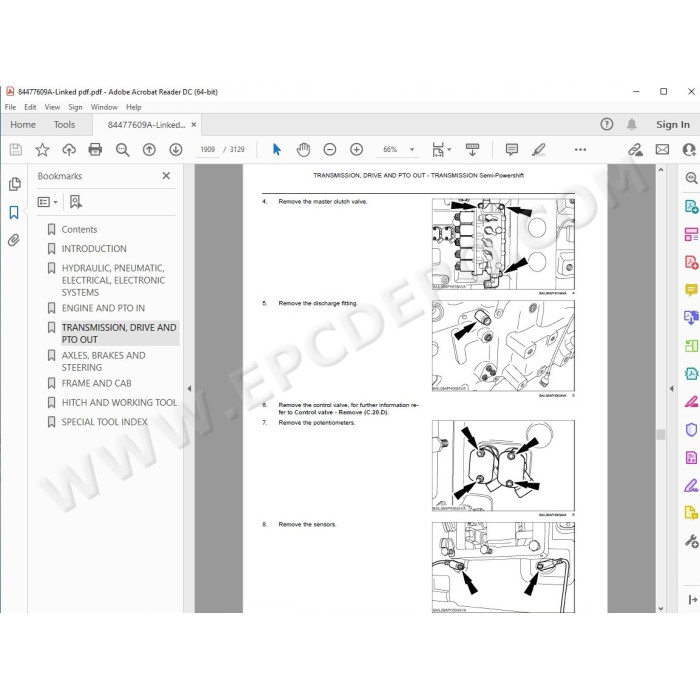Viewport: 700px width, 700px height.
Task: Open the Attachments paperclip panel
Action: point(14,241)
